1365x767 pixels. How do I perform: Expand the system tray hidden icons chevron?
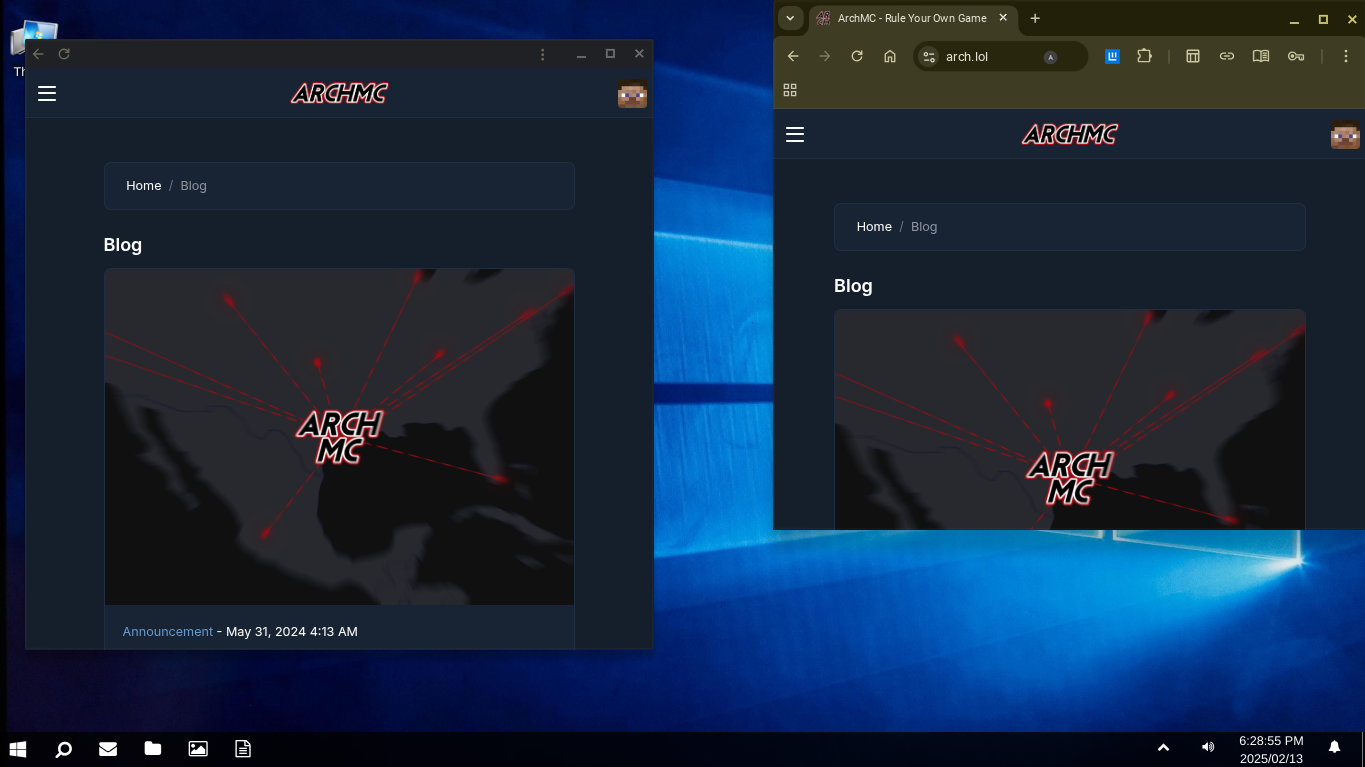tap(1163, 747)
